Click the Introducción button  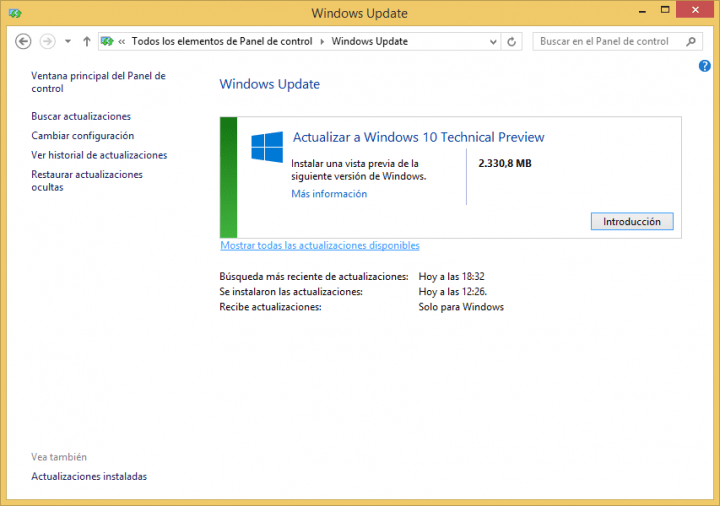[632, 221]
